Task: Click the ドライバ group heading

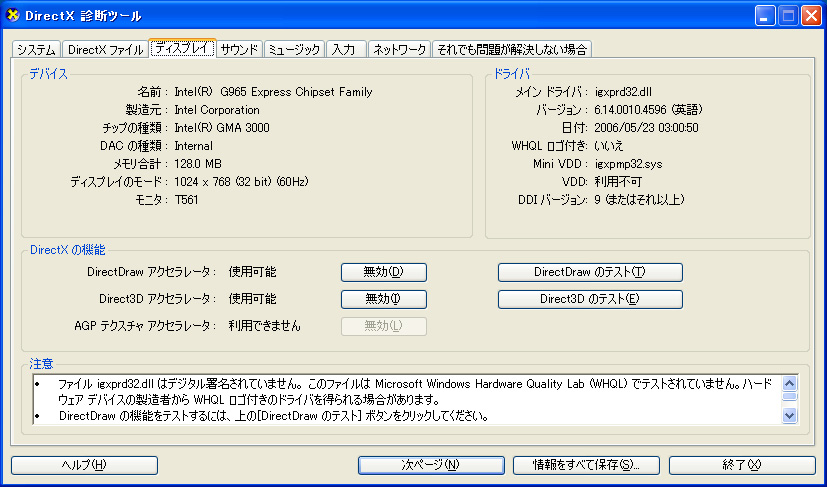Action: coord(512,74)
